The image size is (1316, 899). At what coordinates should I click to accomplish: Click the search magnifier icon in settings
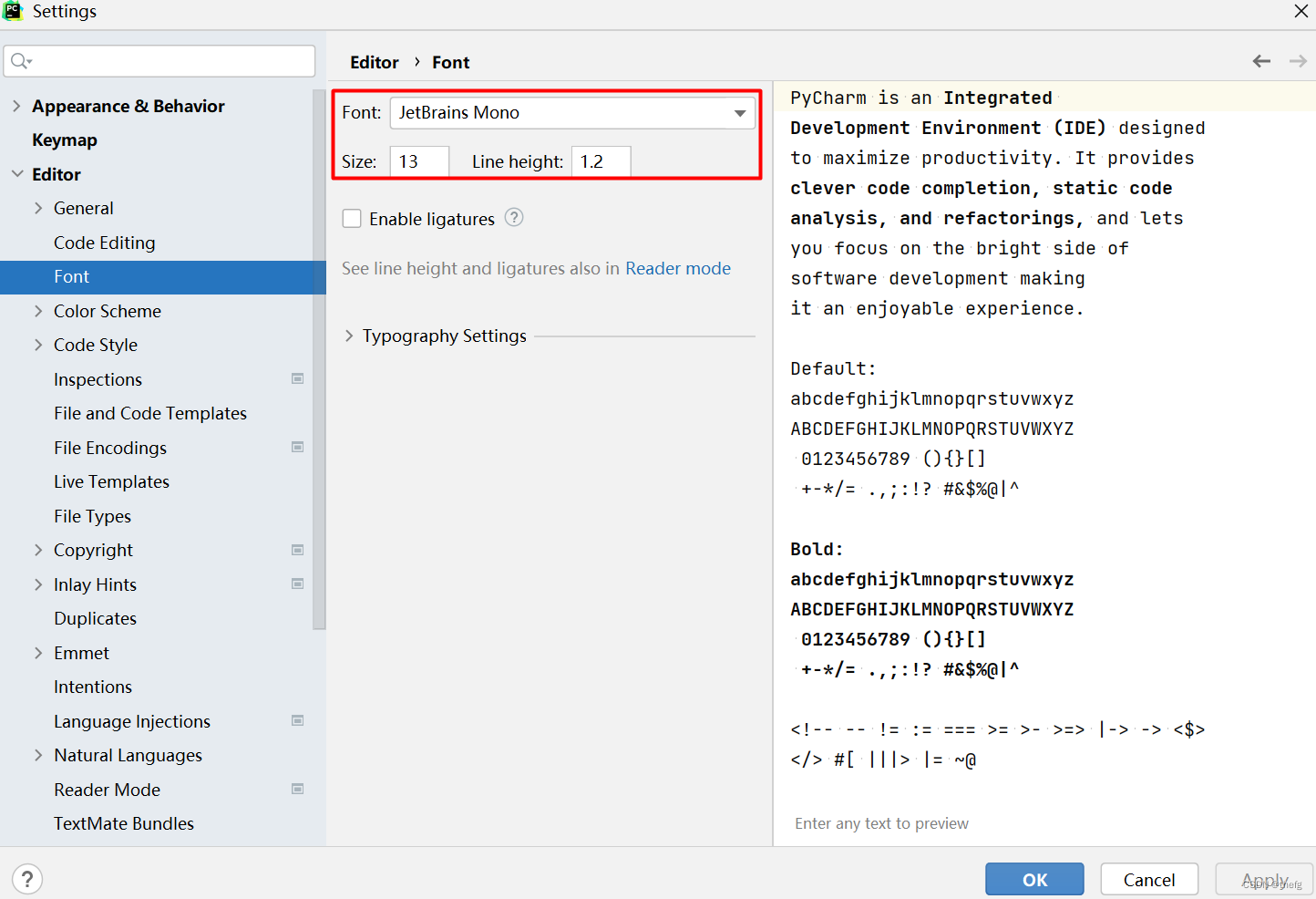point(21,61)
